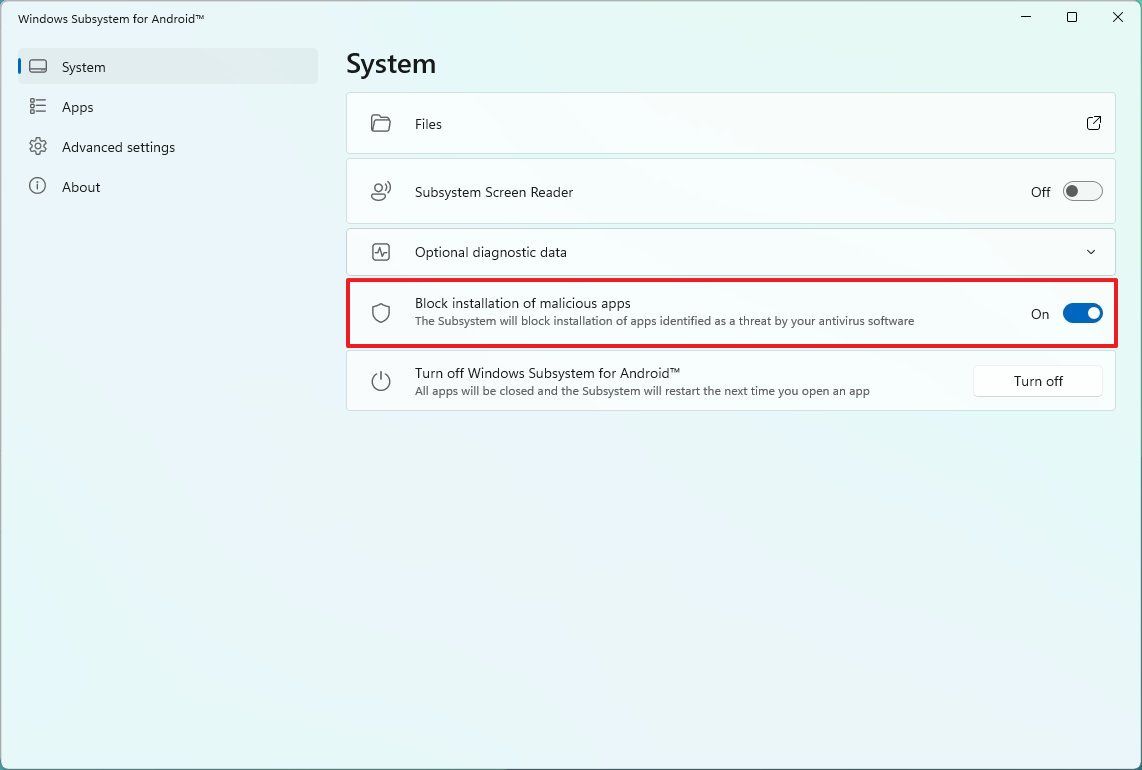Click the power icon next to Turn off option
This screenshot has height=770, width=1142.
pyautogui.click(x=381, y=381)
